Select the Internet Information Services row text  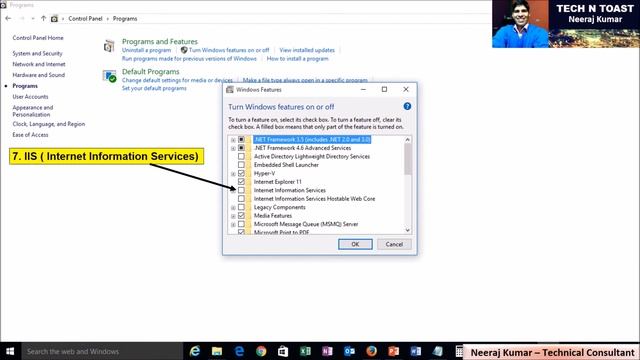[290, 190]
